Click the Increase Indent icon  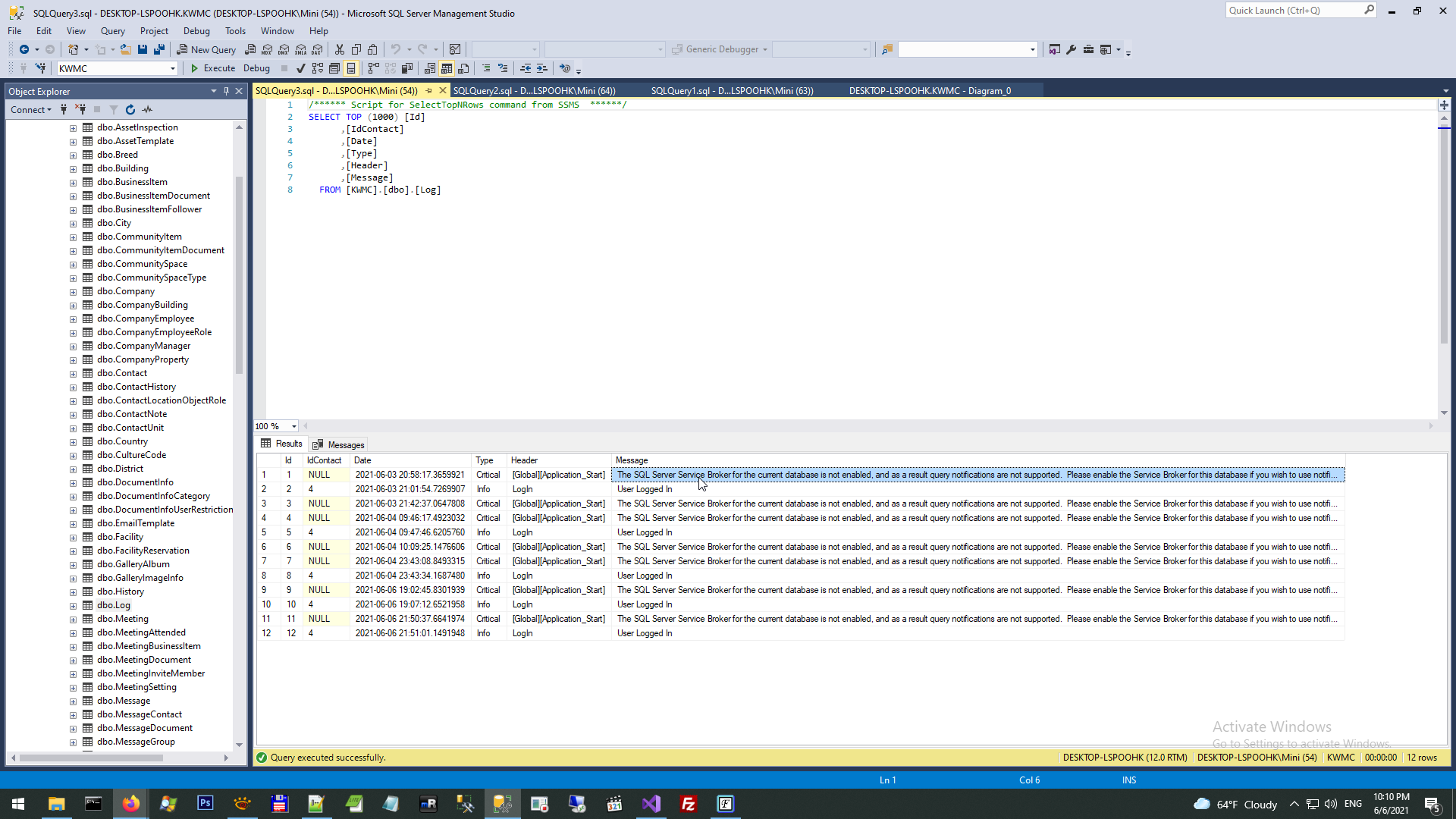click(x=542, y=68)
